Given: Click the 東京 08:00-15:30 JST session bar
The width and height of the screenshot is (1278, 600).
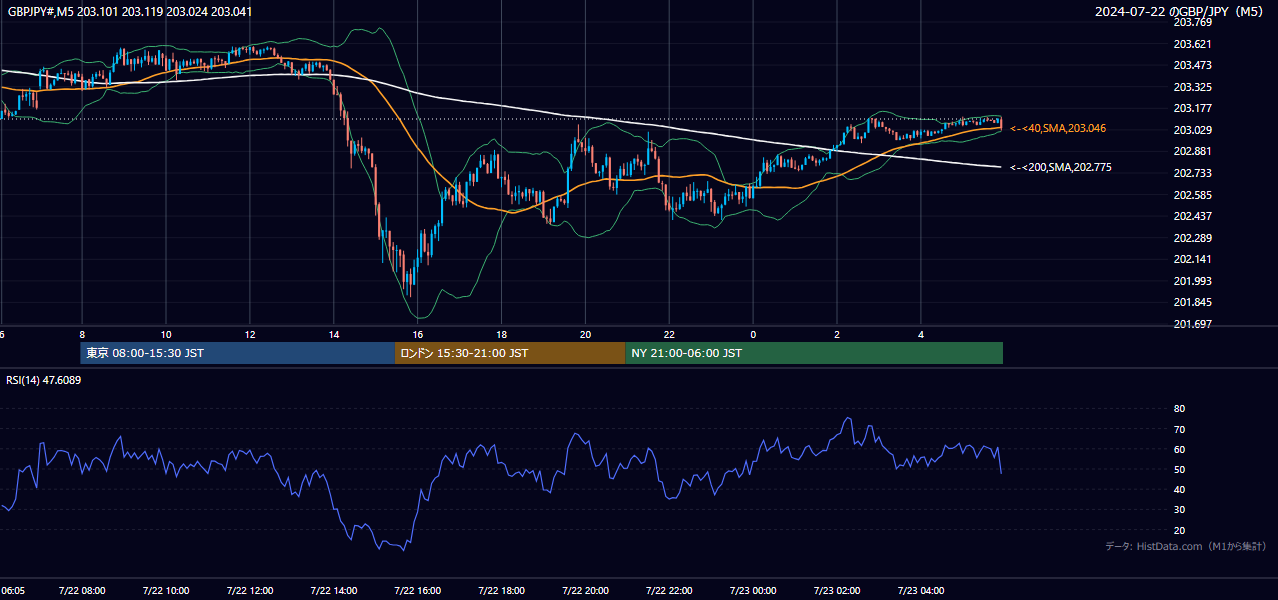Looking at the screenshot, I should 238,353.
